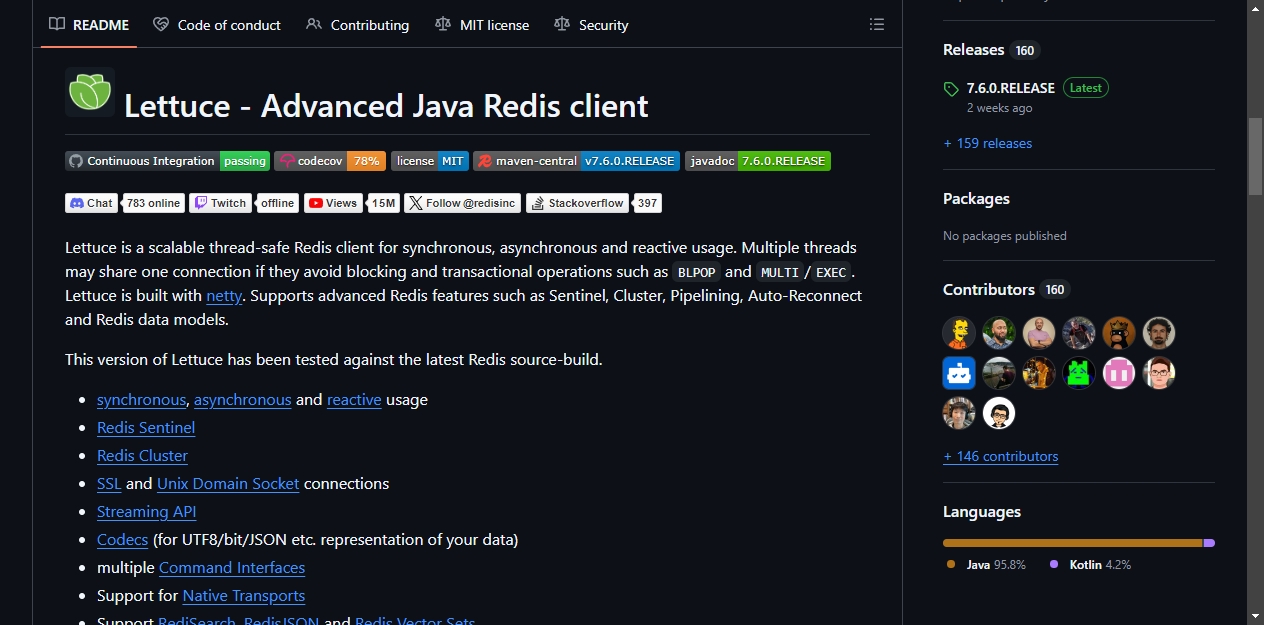The image size is (1264, 625).
Task: Click the X Follow @redisinc badge
Action: pos(463,203)
